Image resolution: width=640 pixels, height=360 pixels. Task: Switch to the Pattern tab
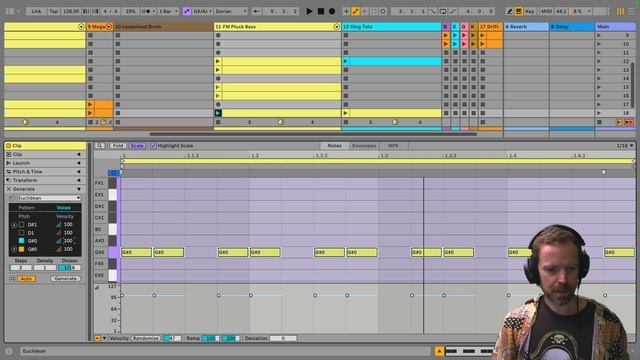click(27, 208)
